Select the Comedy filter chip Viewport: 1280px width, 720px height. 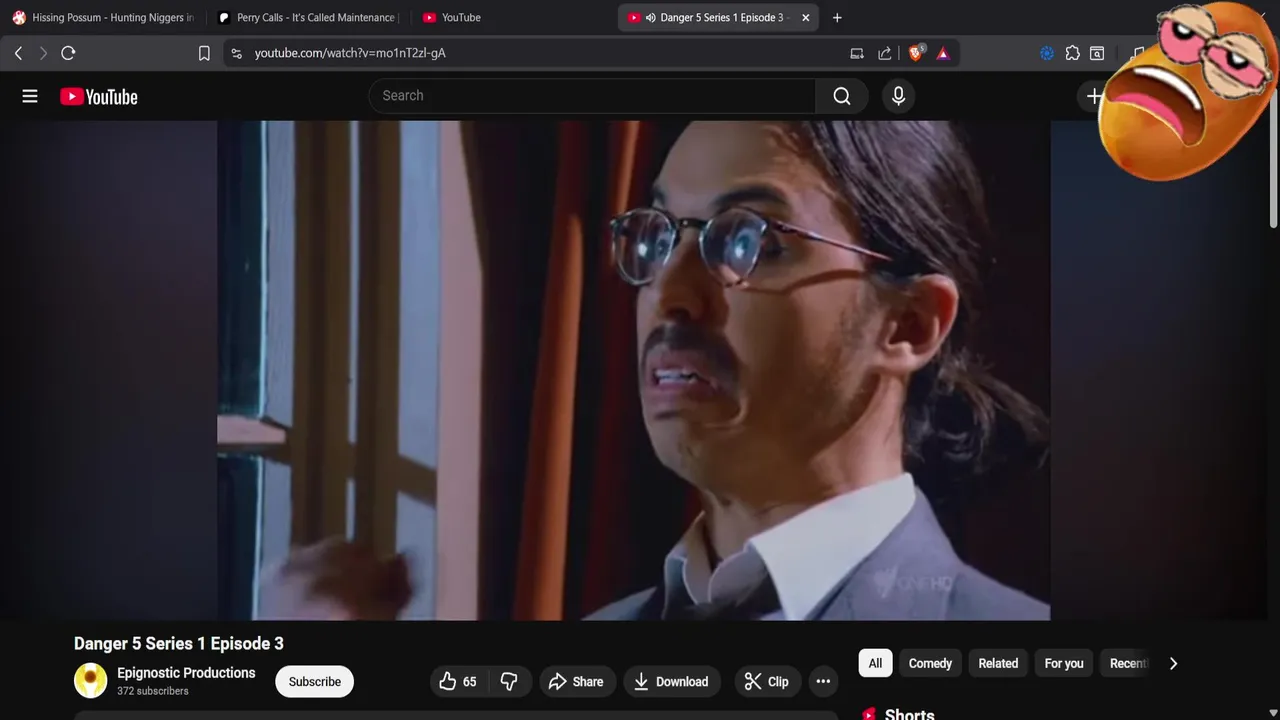930,663
